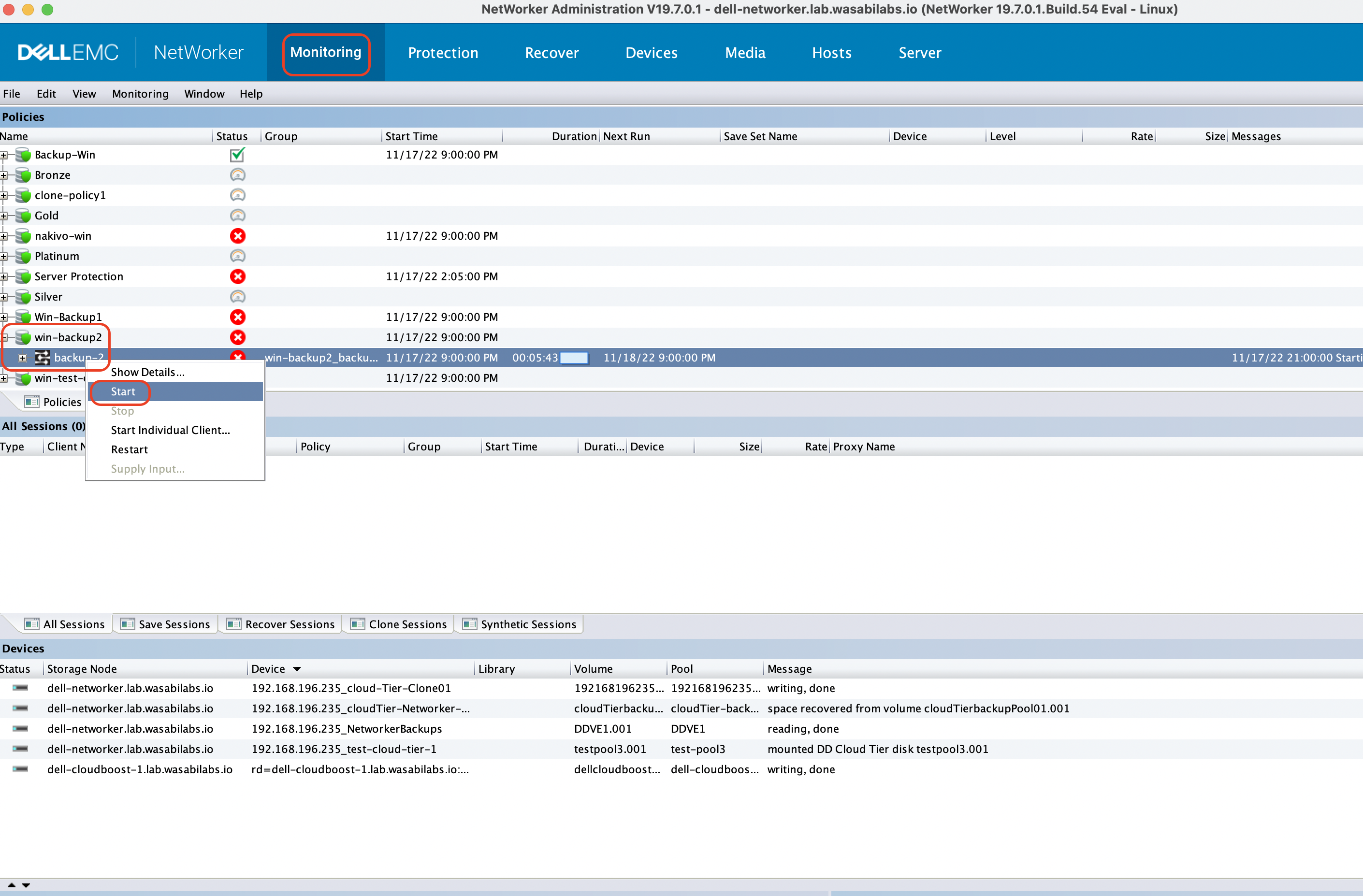The image size is (1363, 896).
Task: Click the backup session duration progress bar
Action: coord(578,357)
